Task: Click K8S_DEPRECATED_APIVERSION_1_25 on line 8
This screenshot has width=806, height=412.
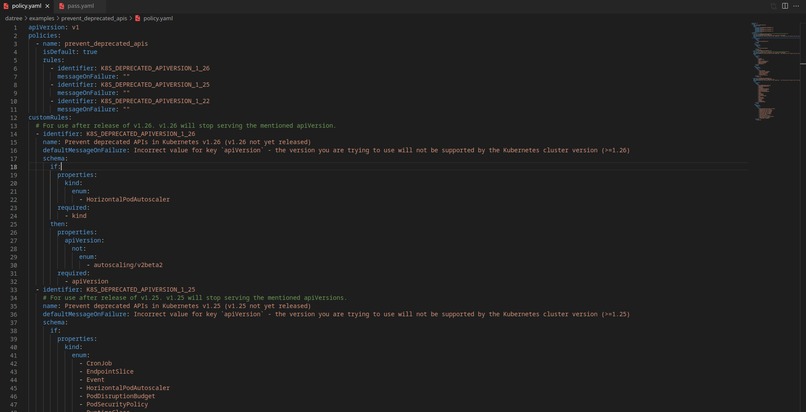Action: point(155,85)
